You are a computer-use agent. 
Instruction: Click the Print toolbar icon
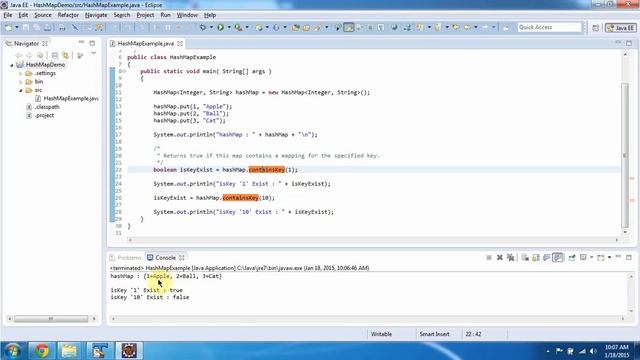pyautogui.click(x=62, y=27)
